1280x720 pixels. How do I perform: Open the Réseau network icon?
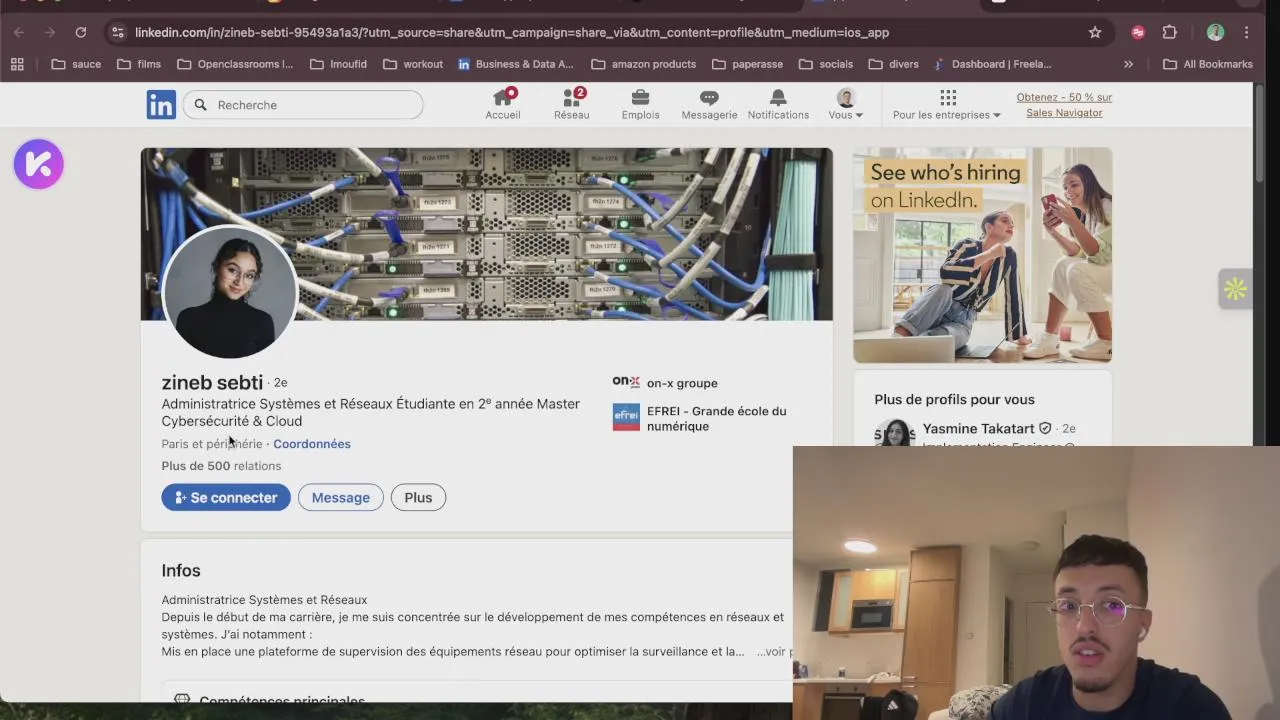[x=572, y=104]
